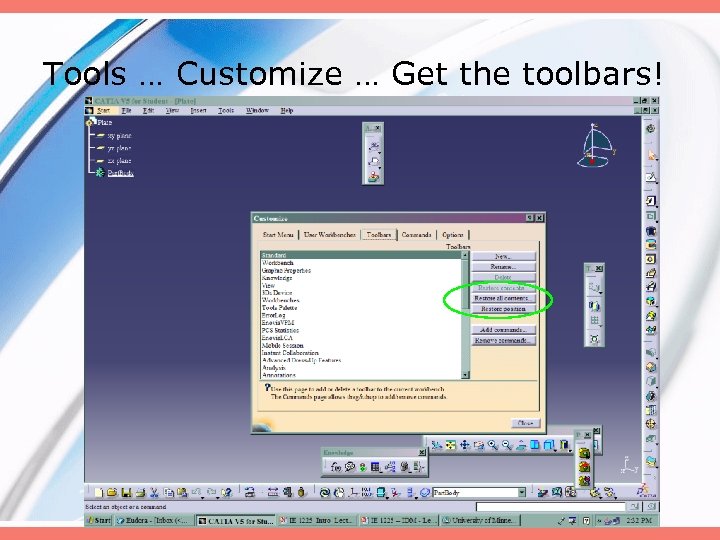The height and width of the screenshot is (540, 720).
Task: Click the Select arrow icon in right toolbar
Action: coord(651,155)
